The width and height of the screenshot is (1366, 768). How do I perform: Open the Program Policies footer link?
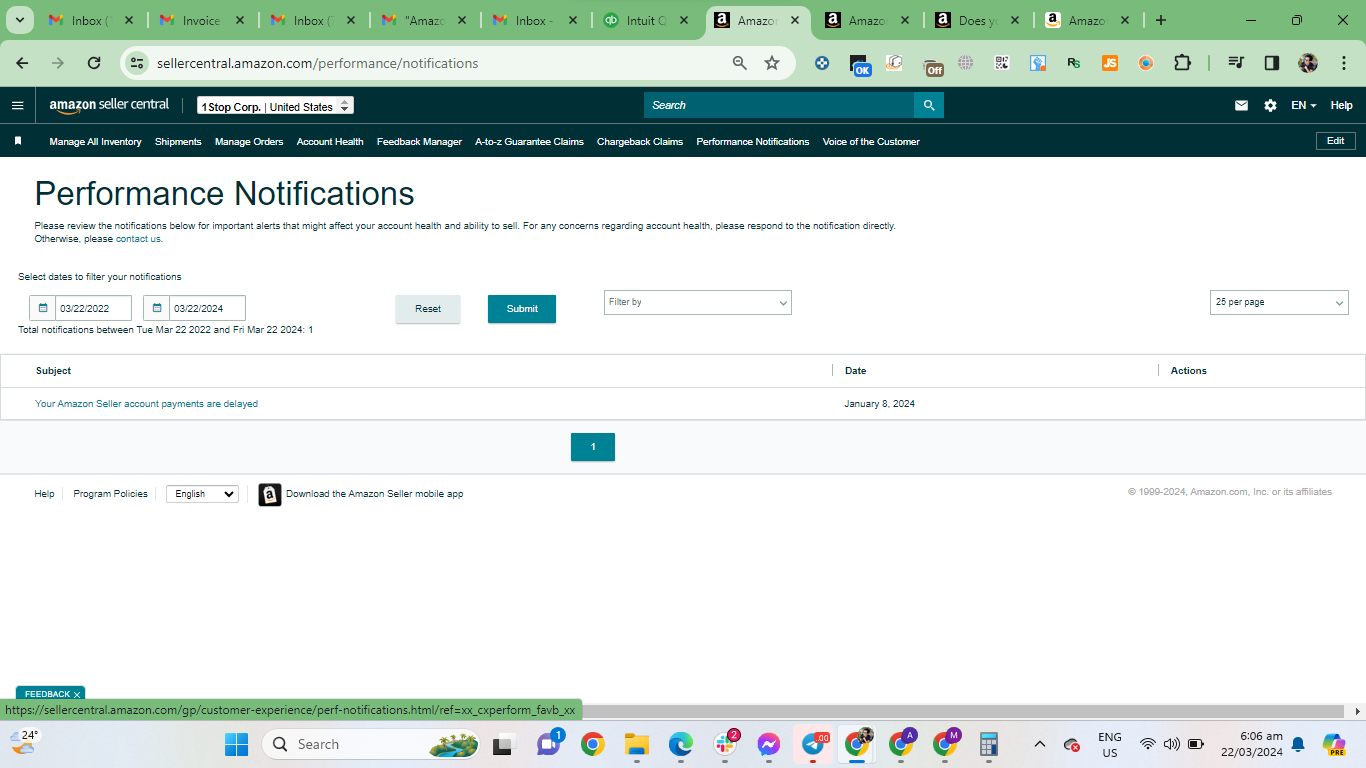tap(110, 494)
